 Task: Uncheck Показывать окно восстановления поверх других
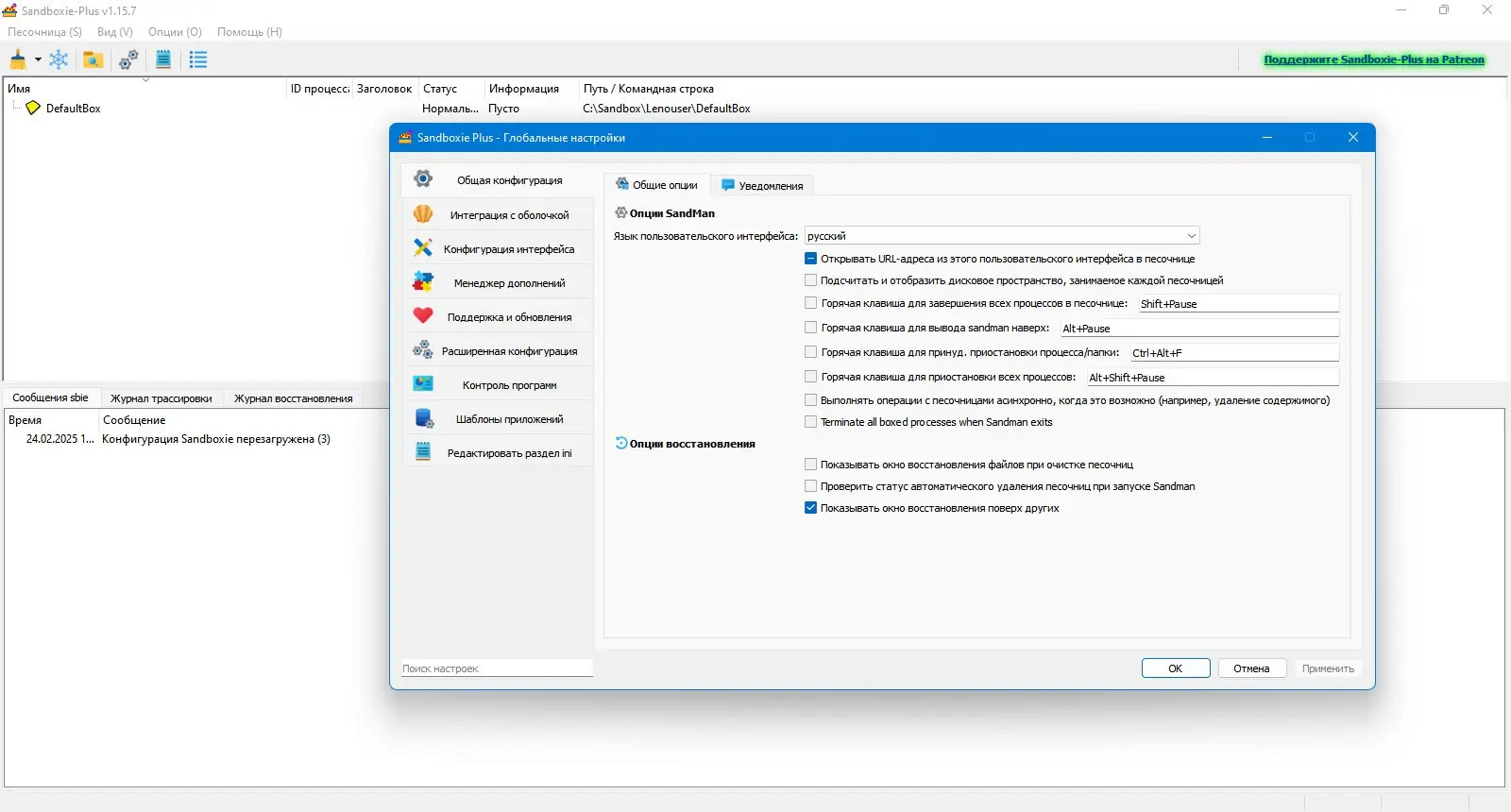[810, 508]
